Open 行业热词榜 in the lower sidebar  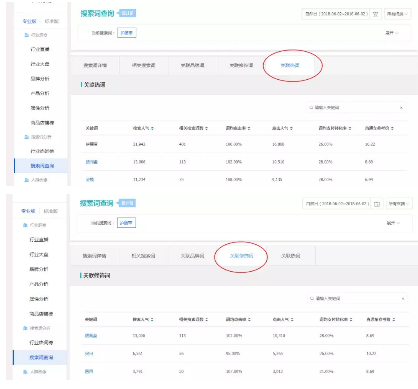point(41,342)
